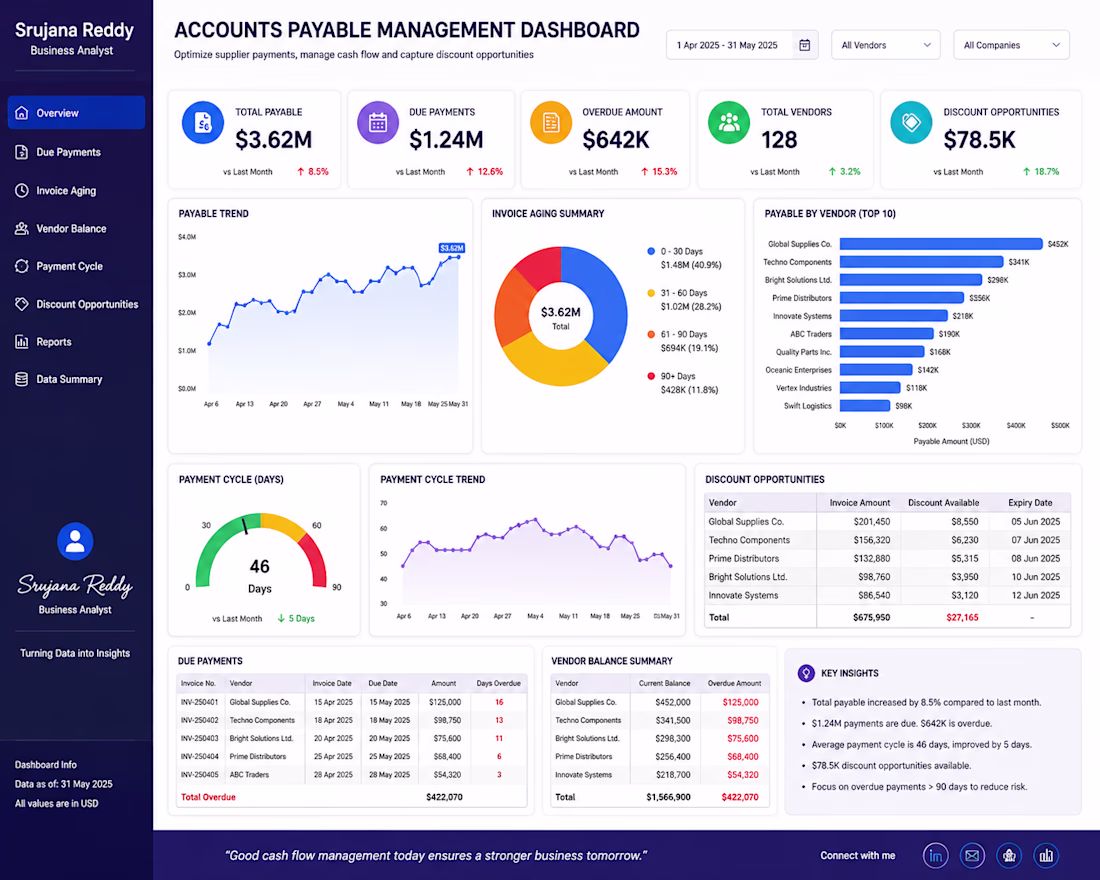
Task: Click the Key Insights lightbulb icon
Action: tap(806, 673)
